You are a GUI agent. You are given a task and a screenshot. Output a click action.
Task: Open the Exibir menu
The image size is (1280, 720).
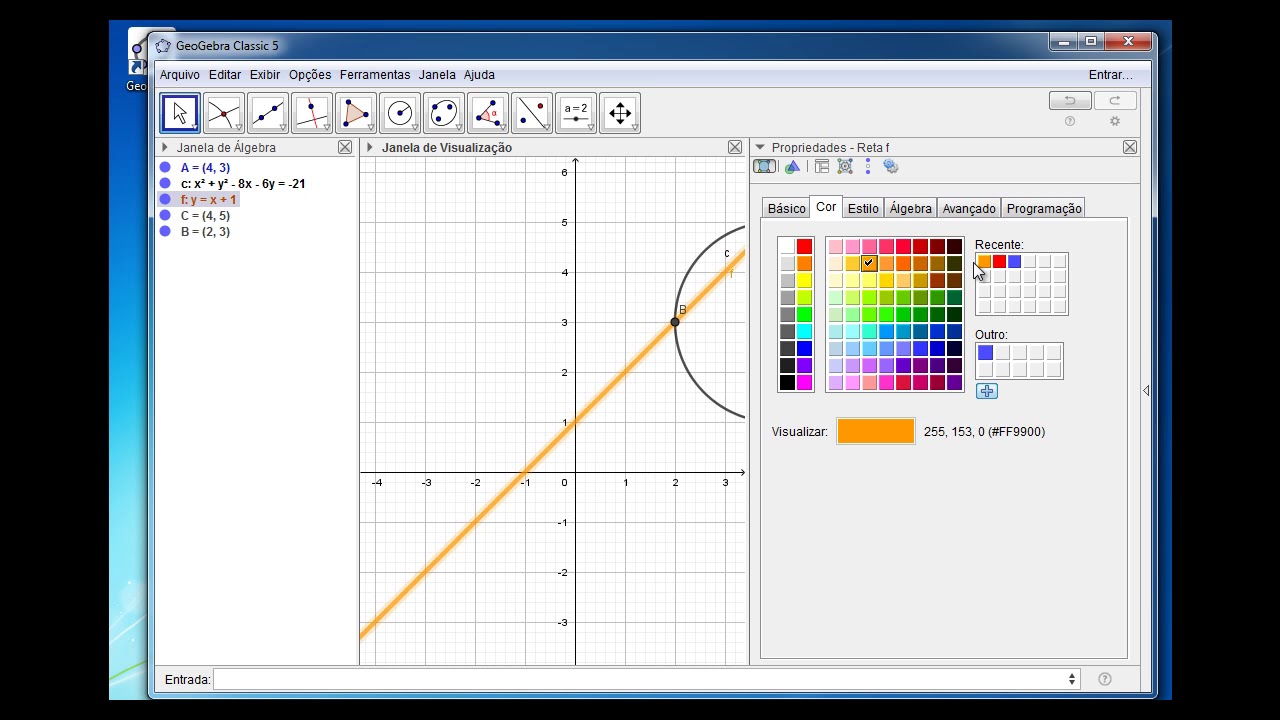[265, 75]
